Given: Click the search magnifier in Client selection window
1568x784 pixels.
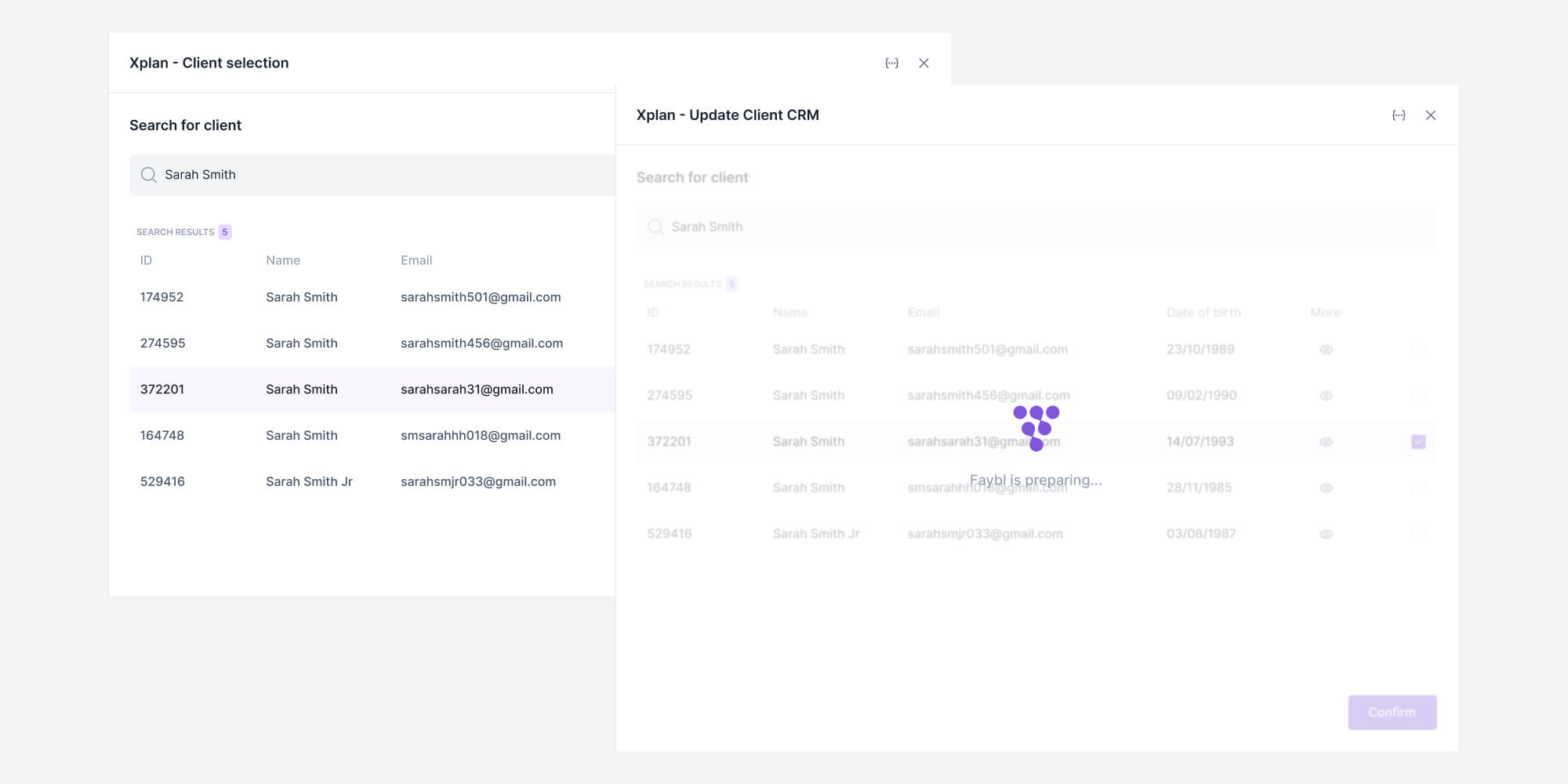Looking at the screenshot, I should [148, 175].
